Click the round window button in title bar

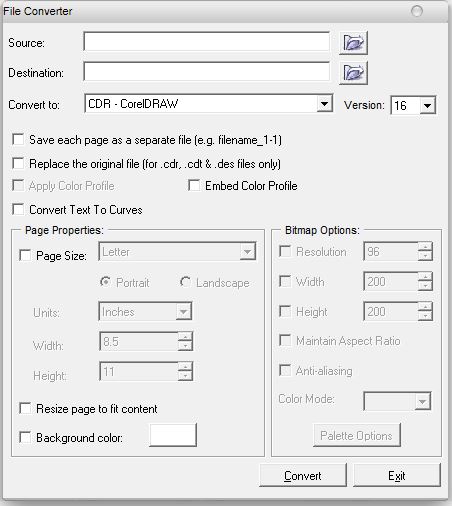[x=417, y=11]
